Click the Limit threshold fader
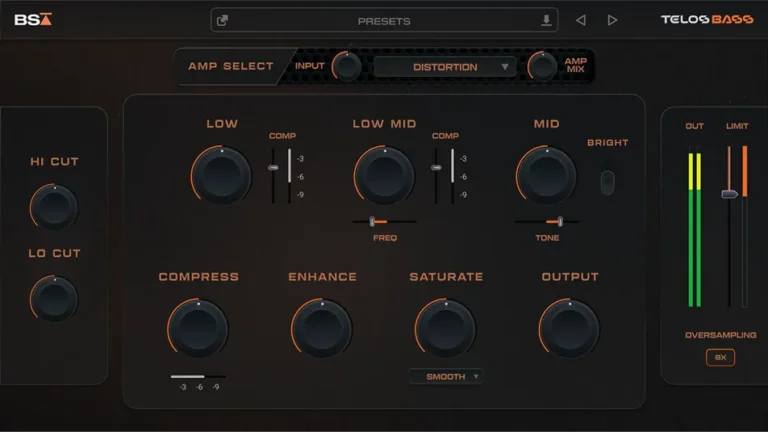 point(730,193)
